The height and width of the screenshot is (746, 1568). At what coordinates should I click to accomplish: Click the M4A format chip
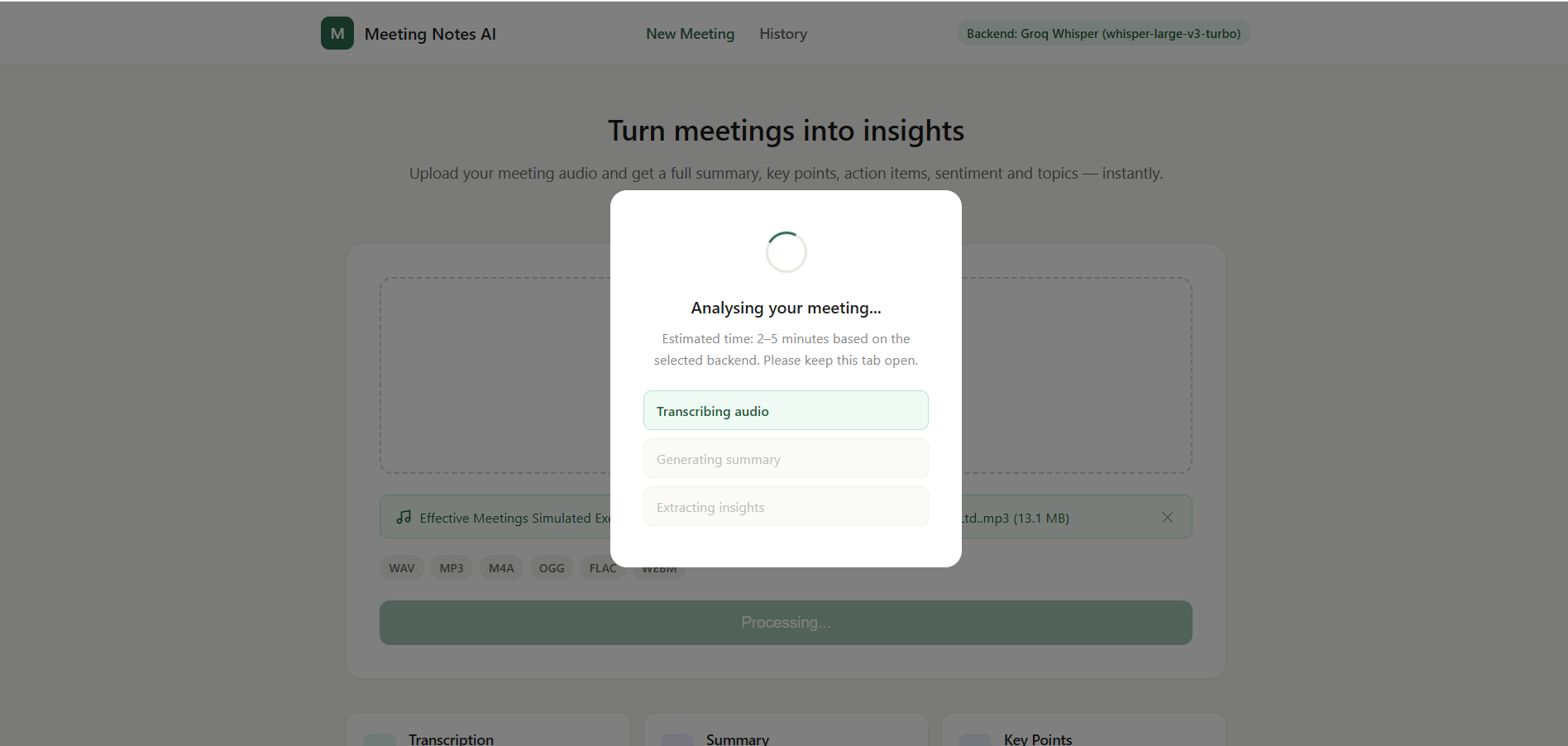coord(501,568)
